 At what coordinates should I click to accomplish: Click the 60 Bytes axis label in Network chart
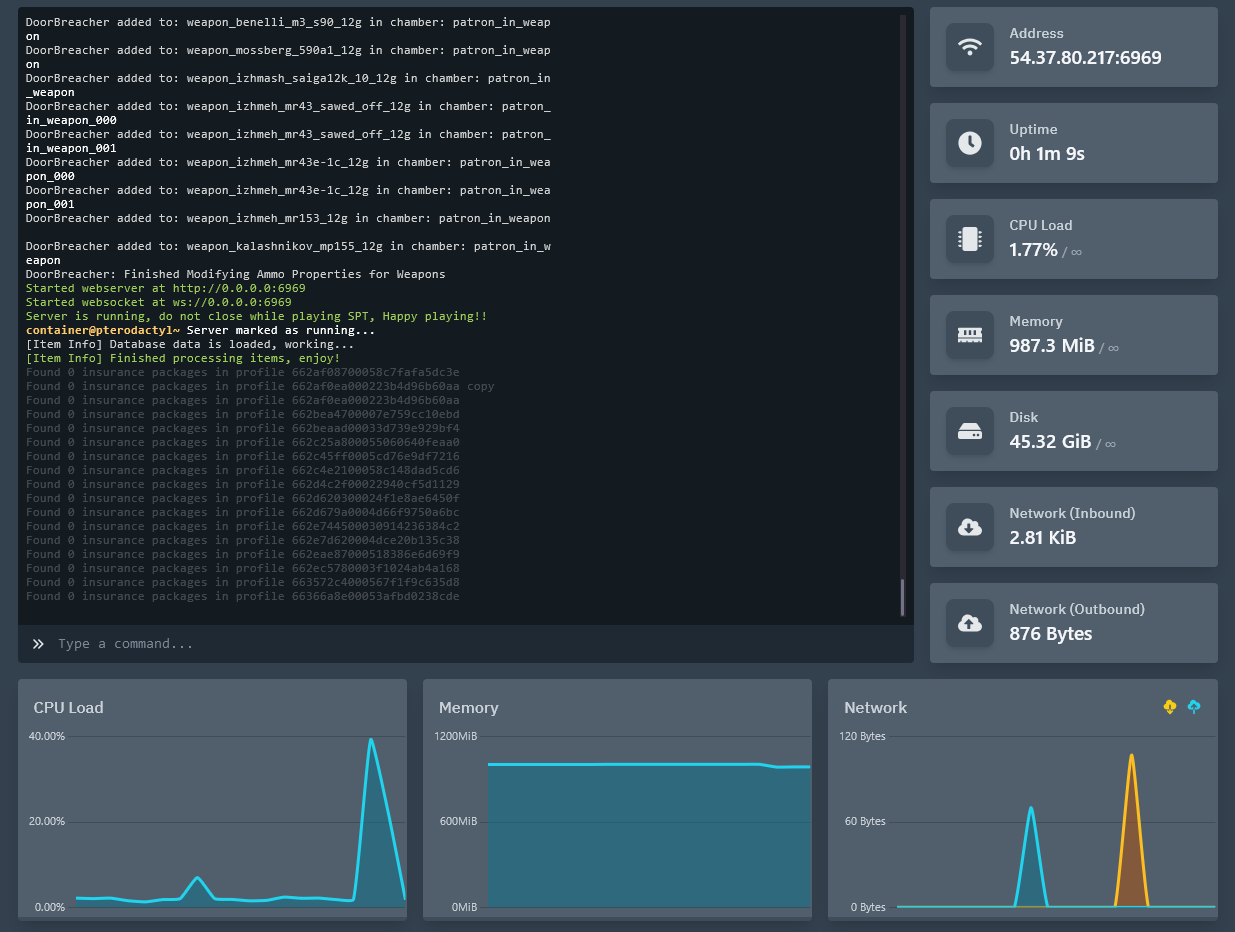(x=865, y=821)
